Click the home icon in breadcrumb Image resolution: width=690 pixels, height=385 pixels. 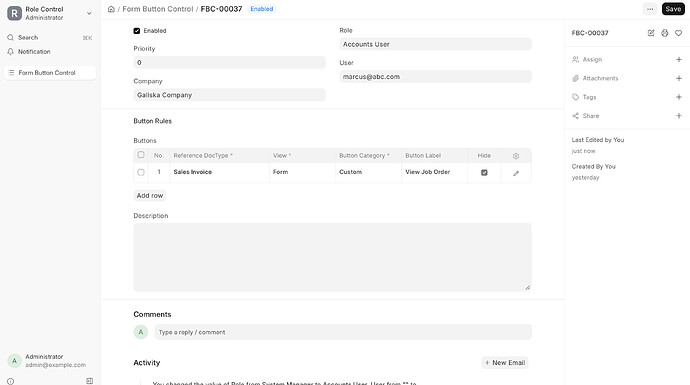pos(111,9)
